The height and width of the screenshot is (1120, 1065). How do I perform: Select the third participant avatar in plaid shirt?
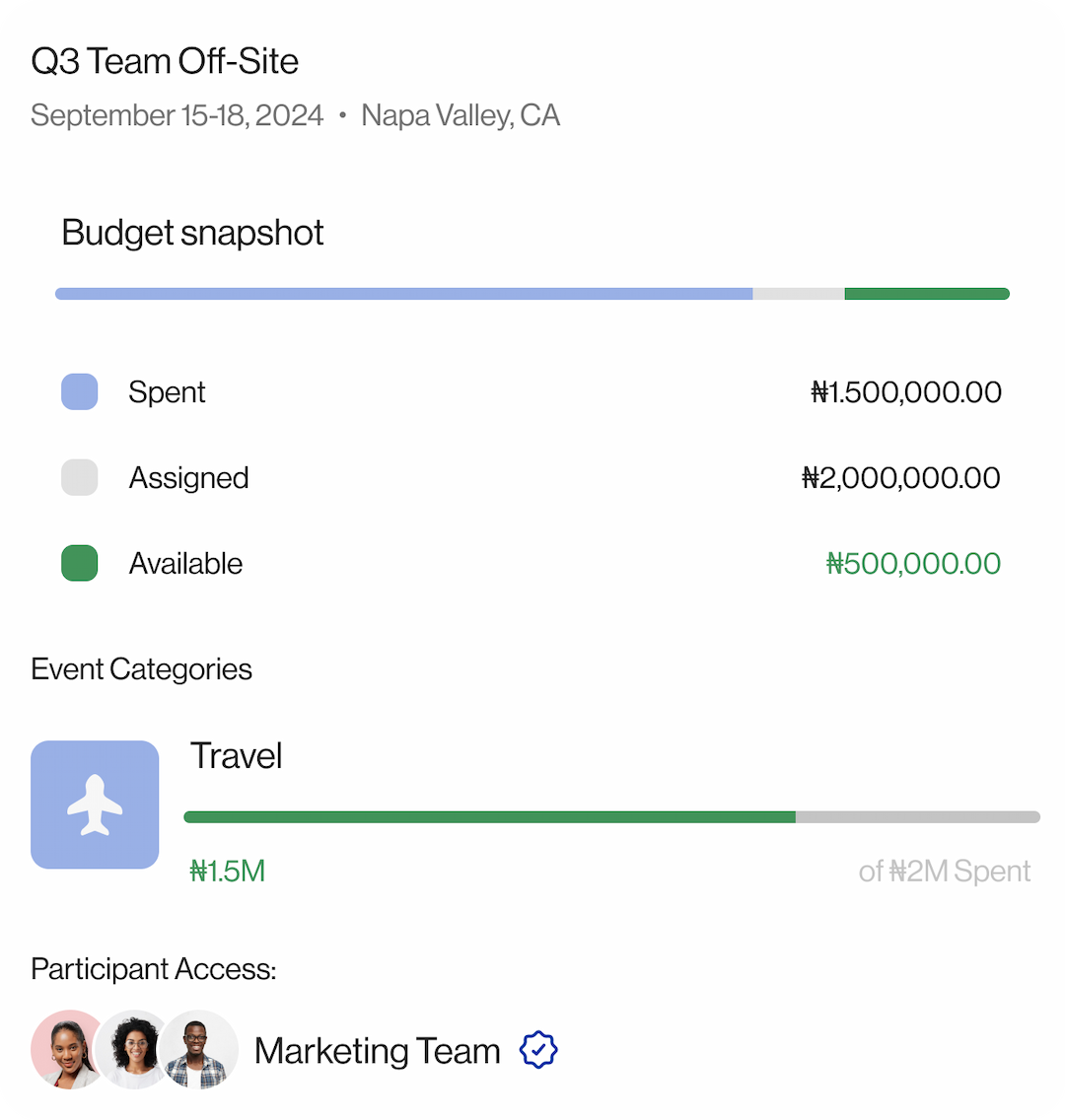201,1049
